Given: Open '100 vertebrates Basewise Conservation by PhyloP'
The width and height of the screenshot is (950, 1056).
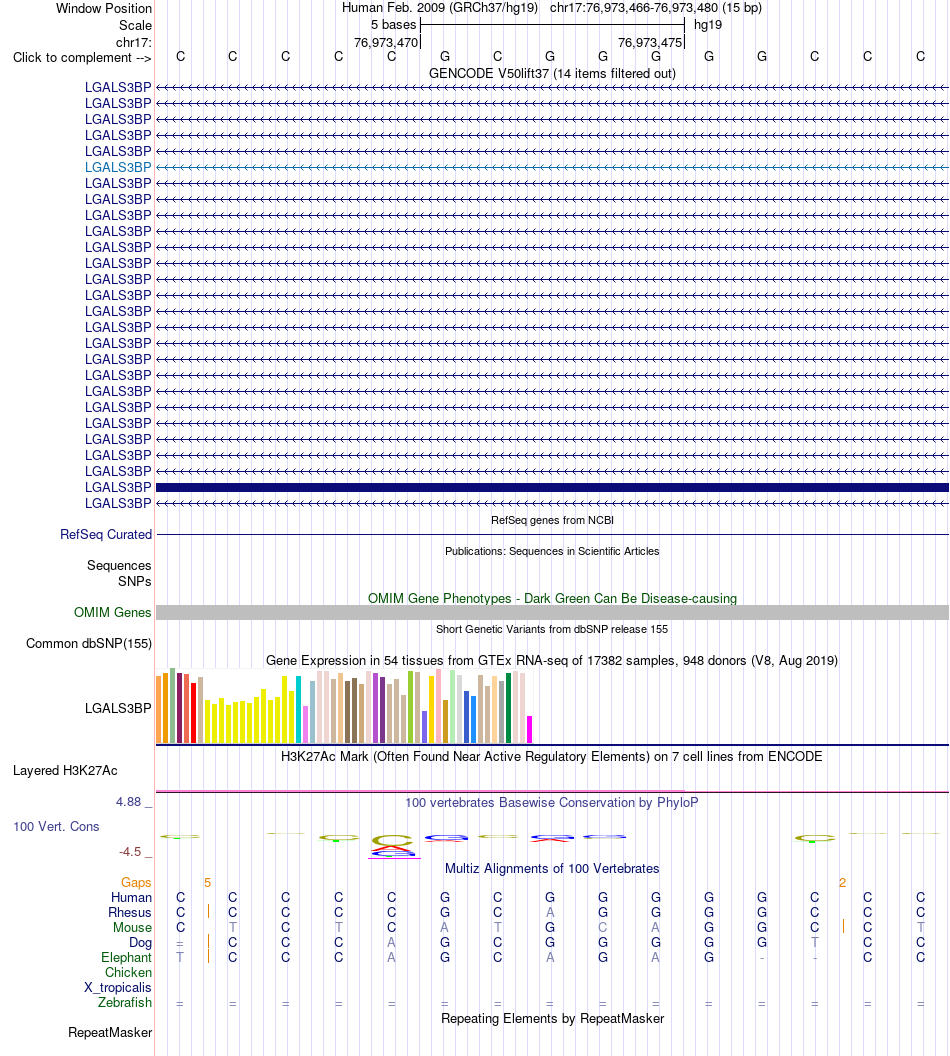Looking at the screenshot, I should (552, 802).
